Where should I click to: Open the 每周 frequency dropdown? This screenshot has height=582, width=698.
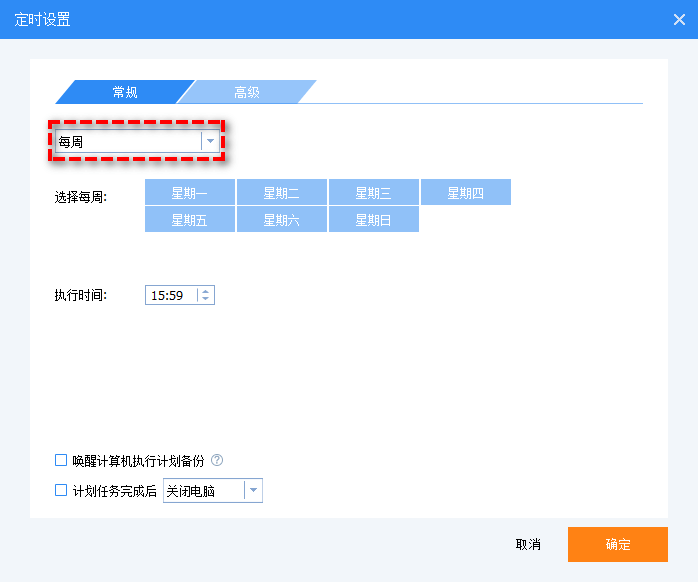tap(210, 142)
